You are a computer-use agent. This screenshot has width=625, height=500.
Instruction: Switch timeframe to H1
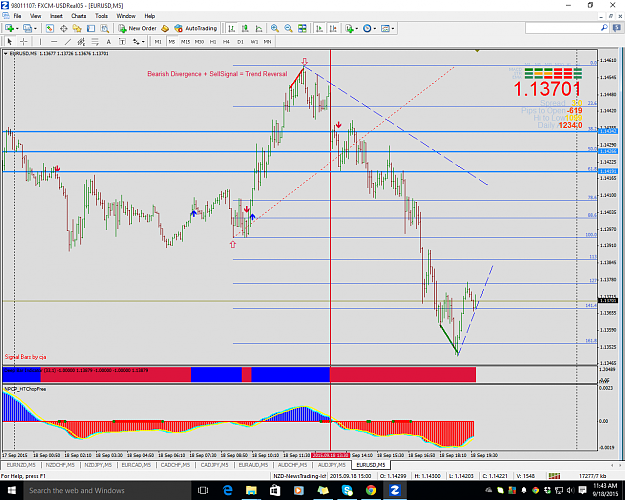213,41
